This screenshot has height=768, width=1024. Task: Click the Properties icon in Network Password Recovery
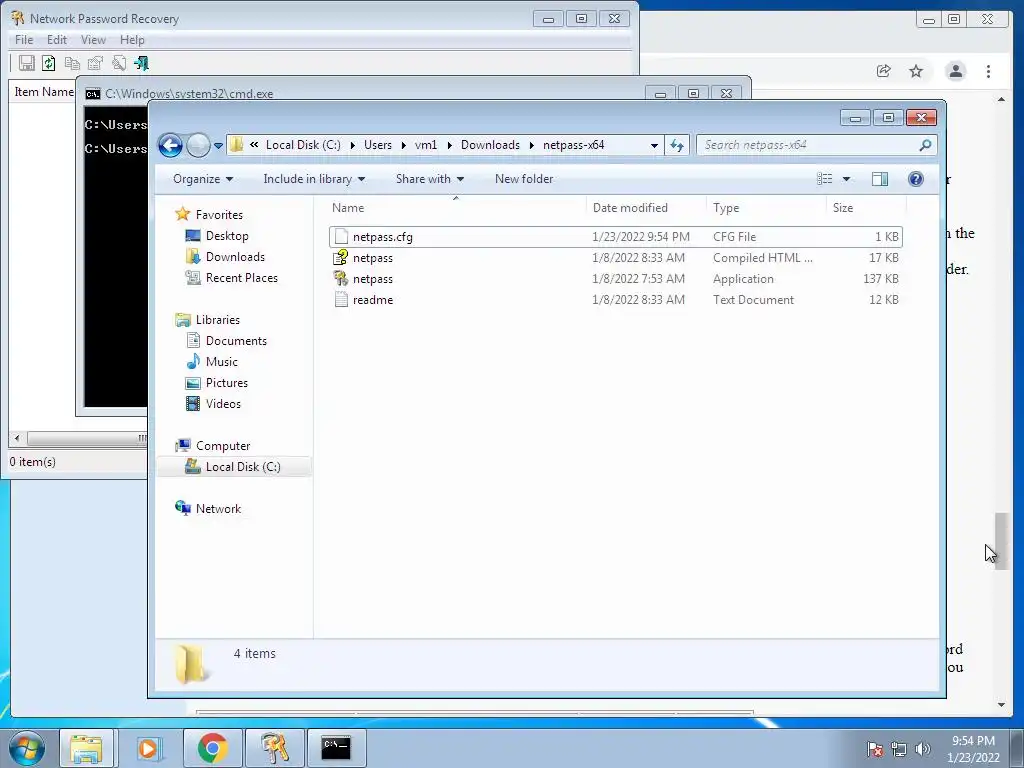95,63
